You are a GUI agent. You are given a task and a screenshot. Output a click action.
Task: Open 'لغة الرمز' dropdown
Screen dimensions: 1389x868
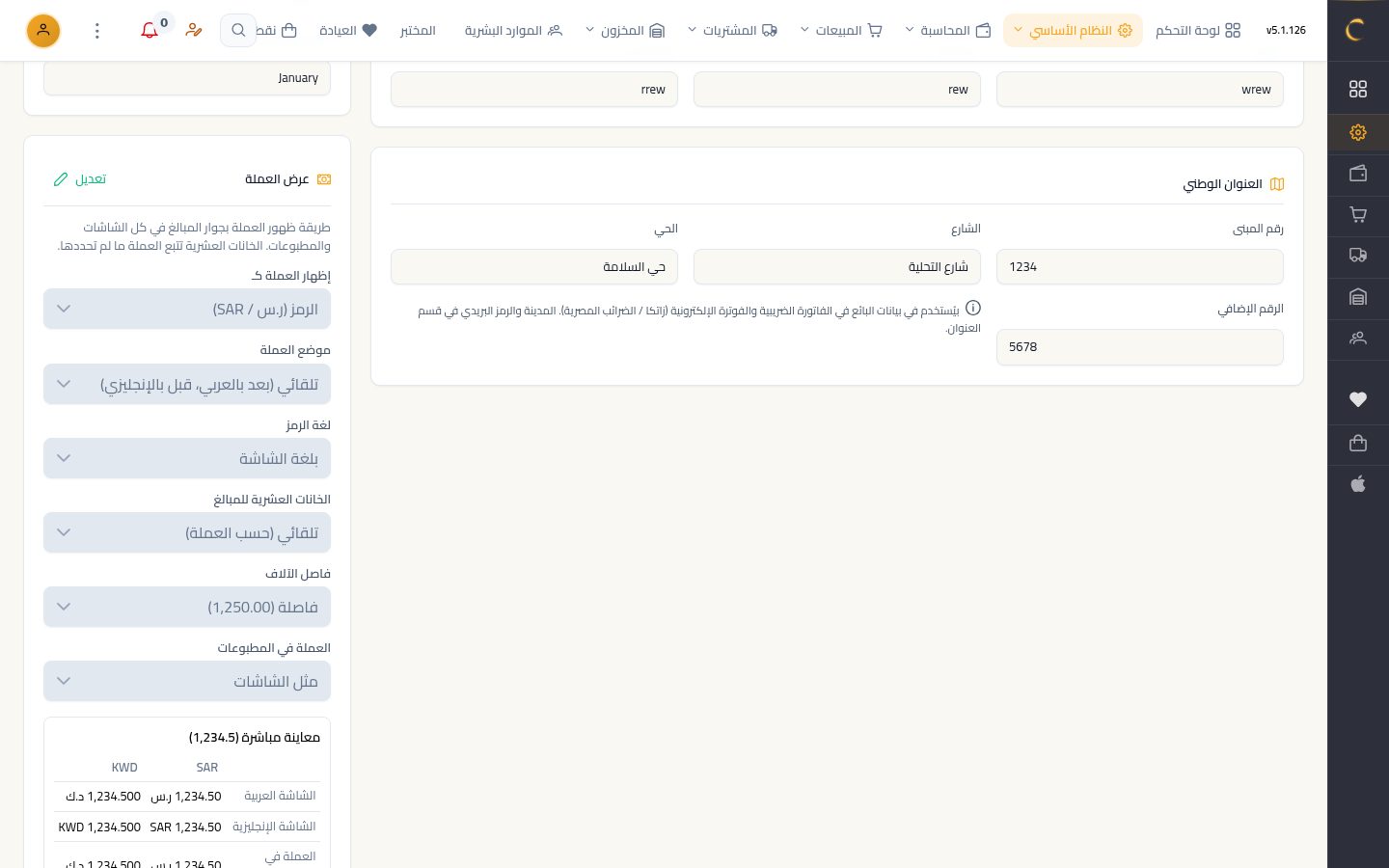[187, 458]
